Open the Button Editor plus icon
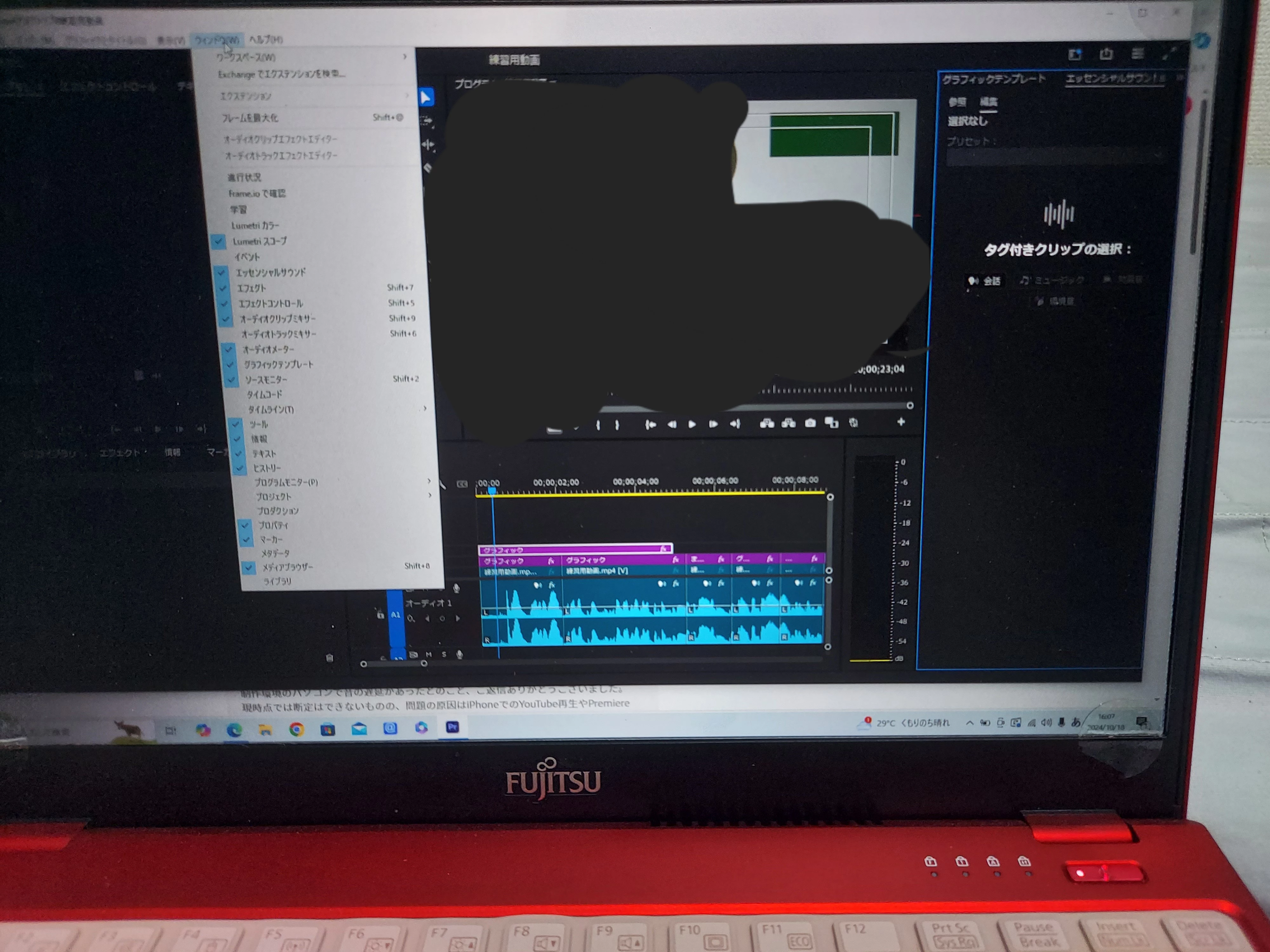This screenshot has width=1270, height=952. click(900, 422)
